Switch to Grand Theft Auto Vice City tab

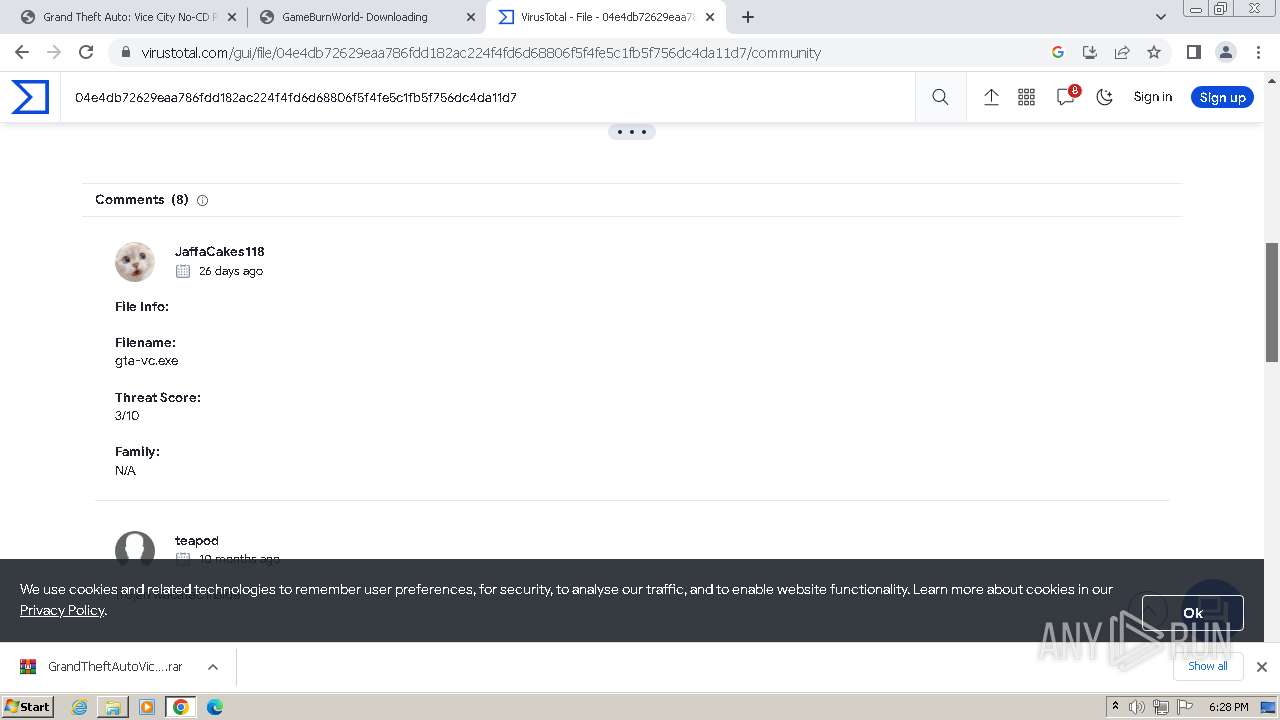[x=129, y=17]
